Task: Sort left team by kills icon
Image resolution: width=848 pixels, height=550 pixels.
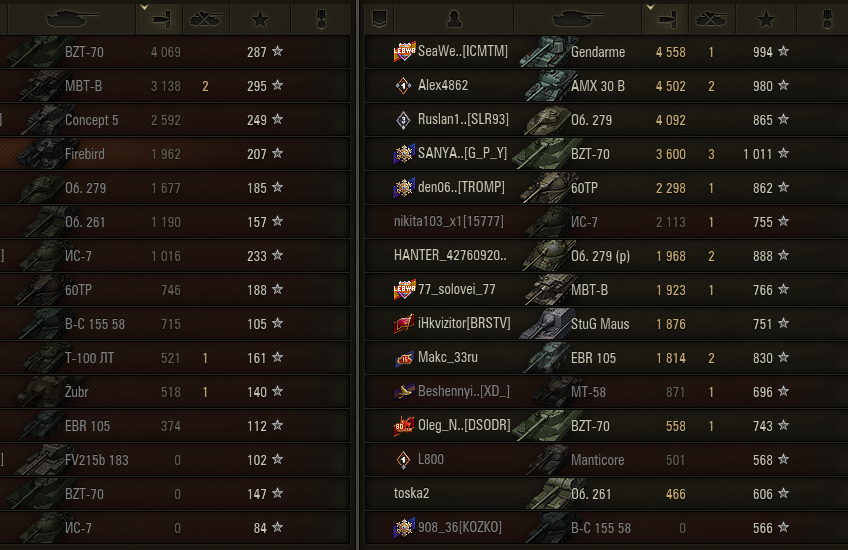Action: [206, 19]
